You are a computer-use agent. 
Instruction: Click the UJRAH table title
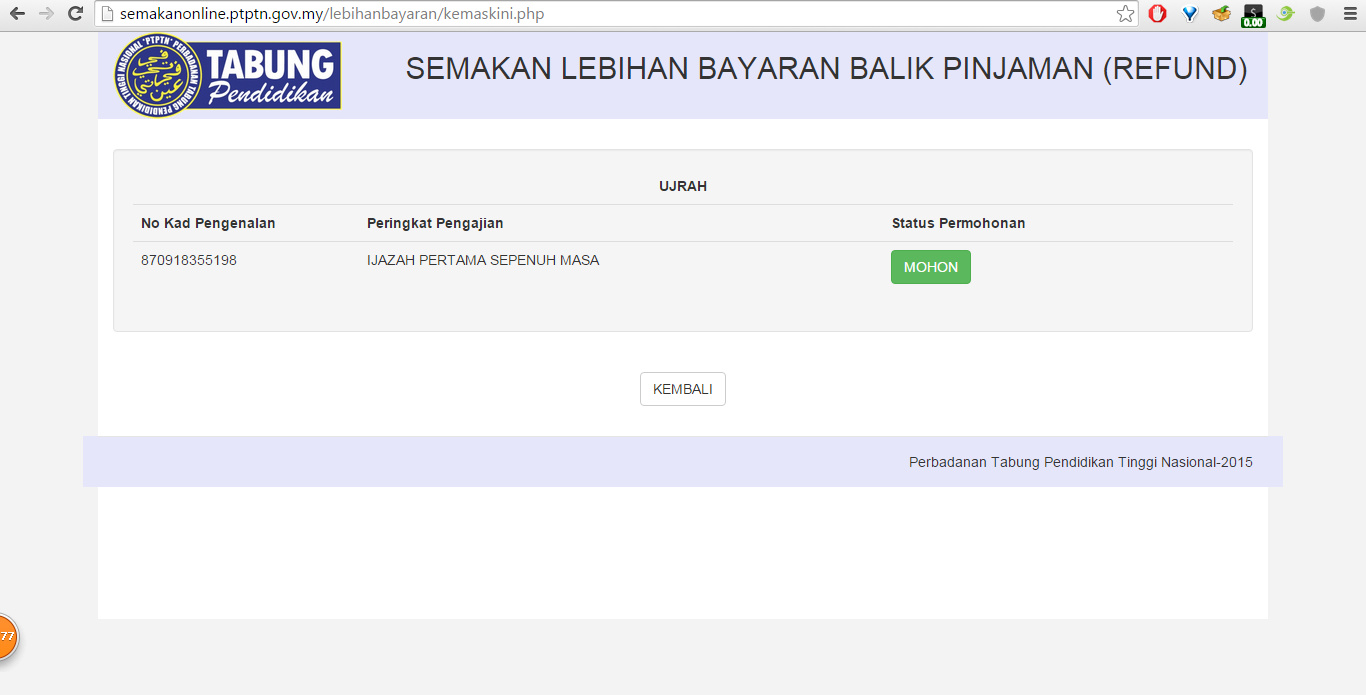pyautogui.click(x=683, y=186)
